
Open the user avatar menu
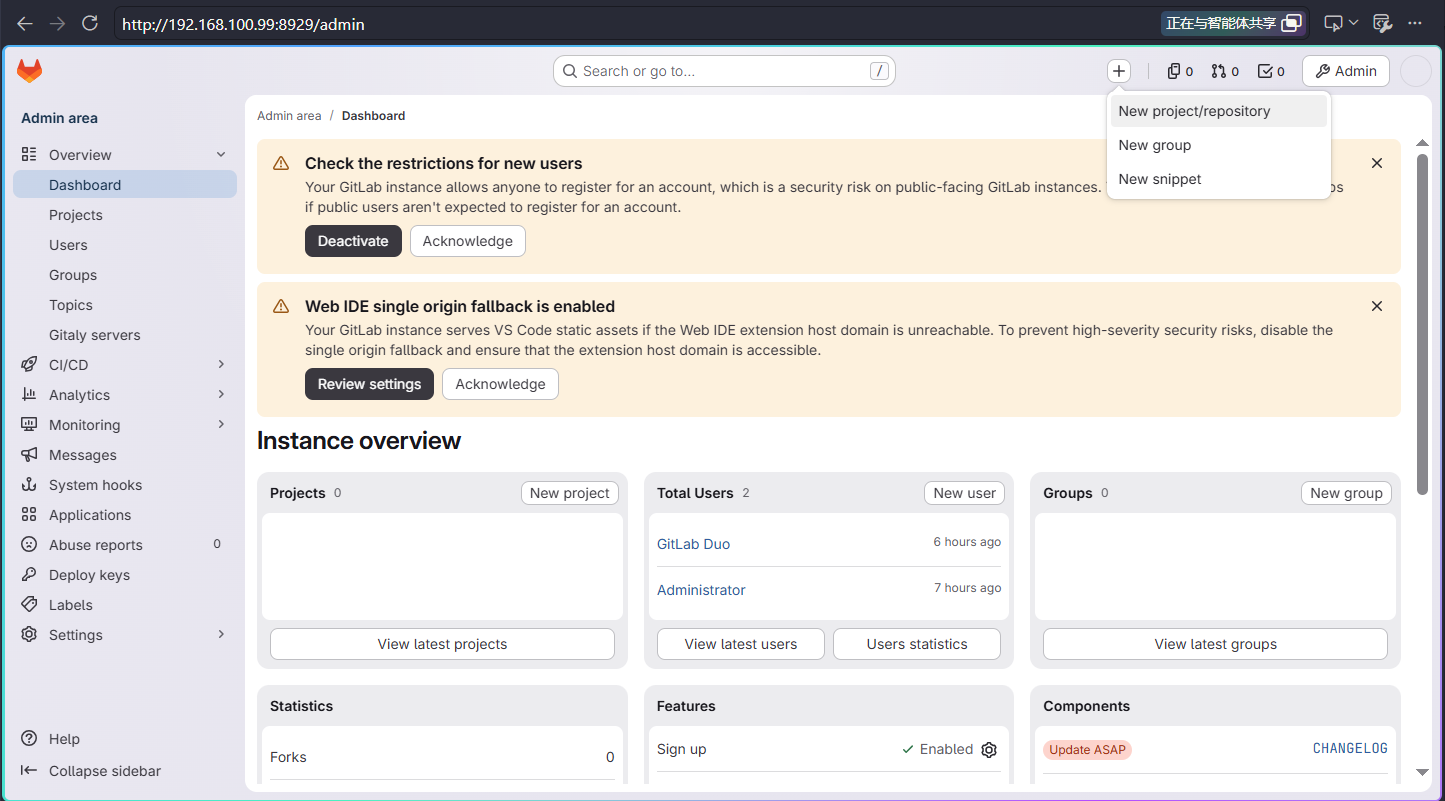[x=1415, y=71]
